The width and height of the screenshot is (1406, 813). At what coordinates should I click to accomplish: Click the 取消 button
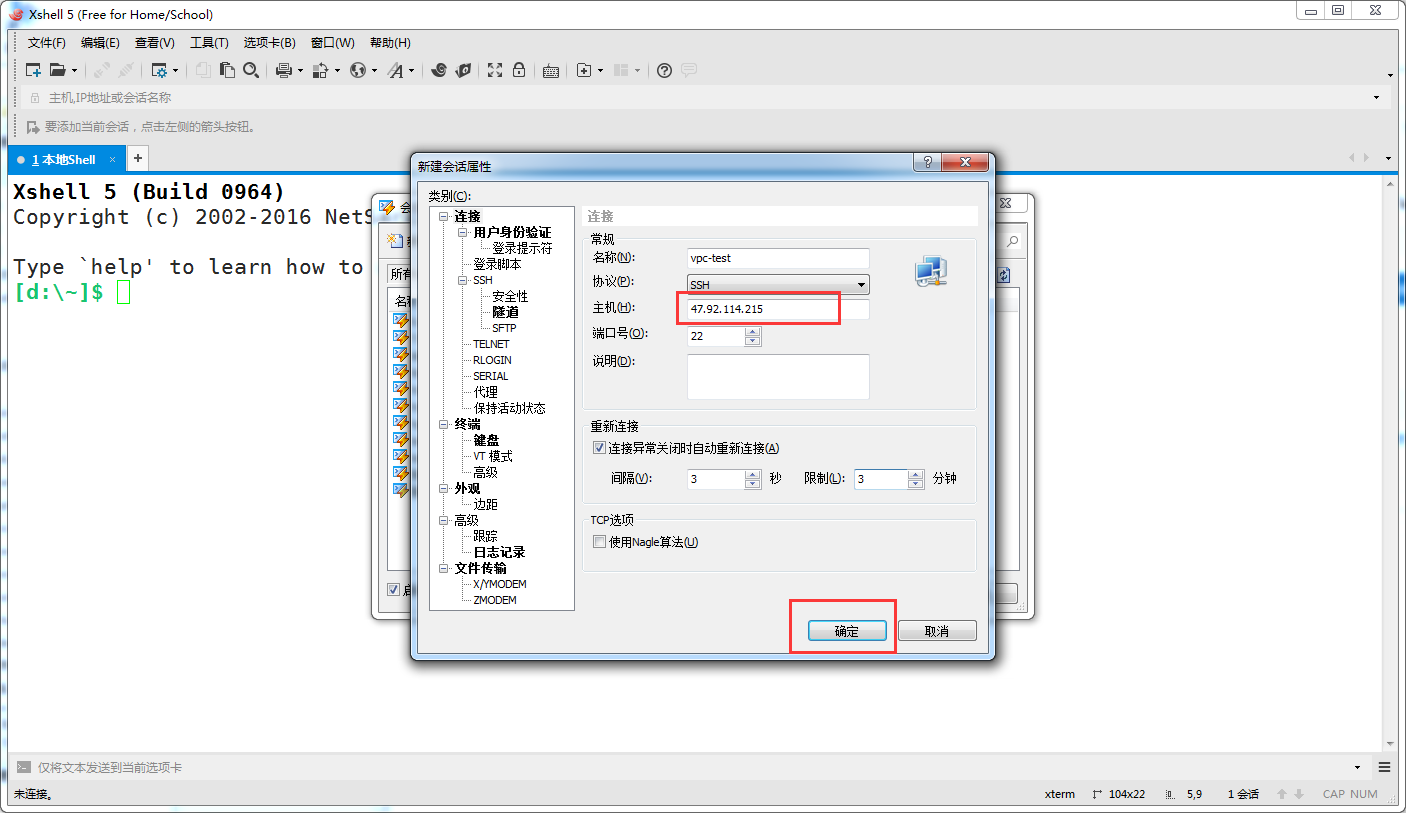(936, 631)
